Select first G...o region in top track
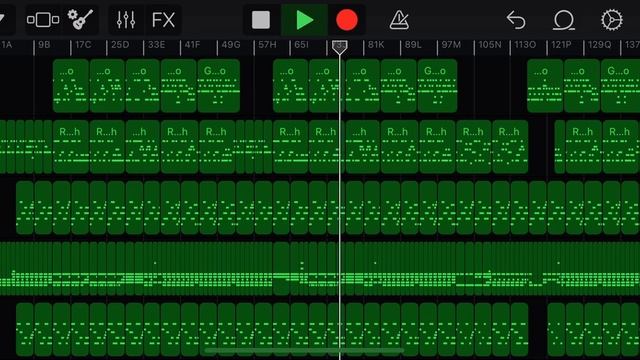640x360 pixels. pos(218,86)
